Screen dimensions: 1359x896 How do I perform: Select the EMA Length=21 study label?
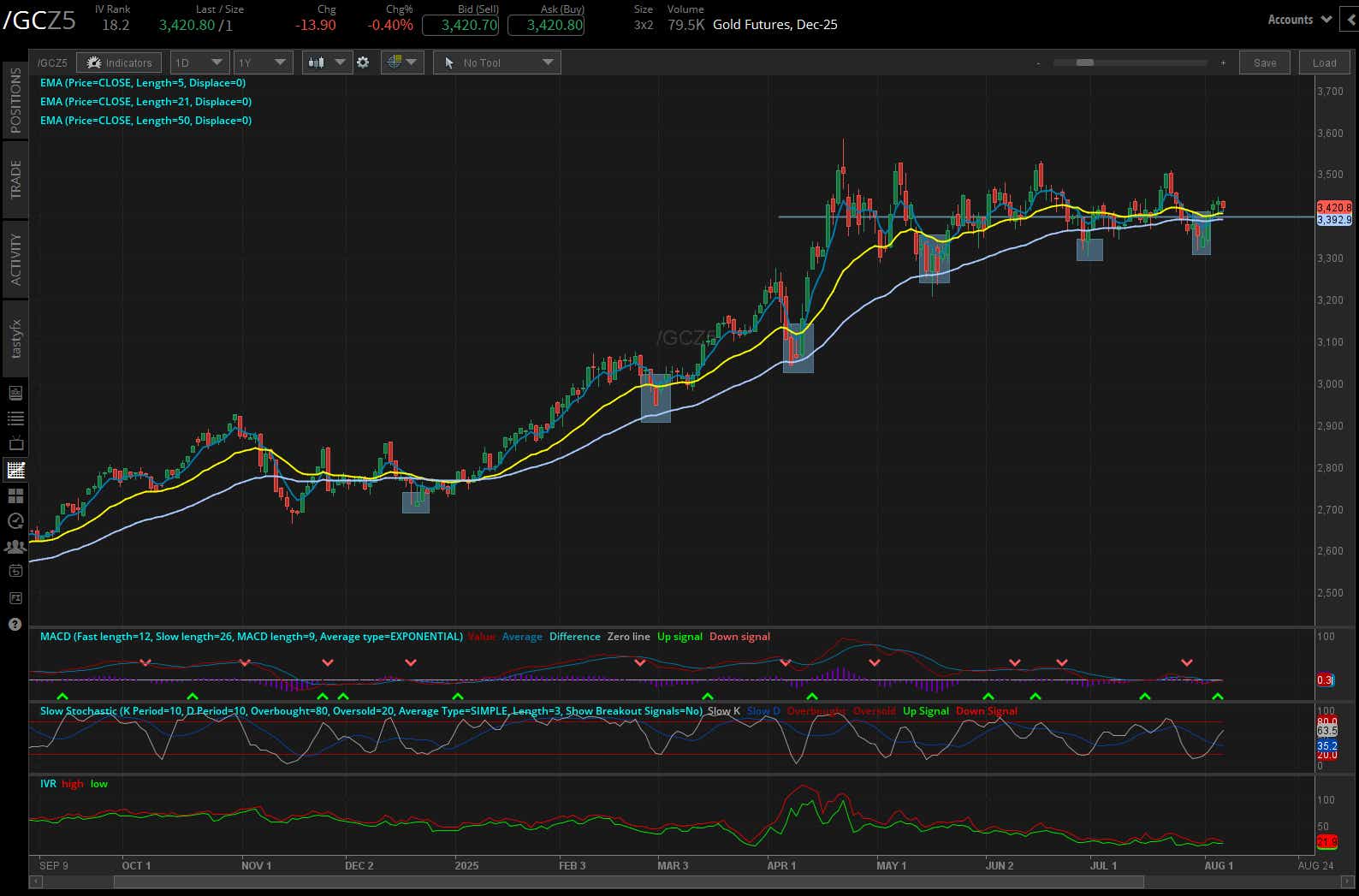(145, 102)
